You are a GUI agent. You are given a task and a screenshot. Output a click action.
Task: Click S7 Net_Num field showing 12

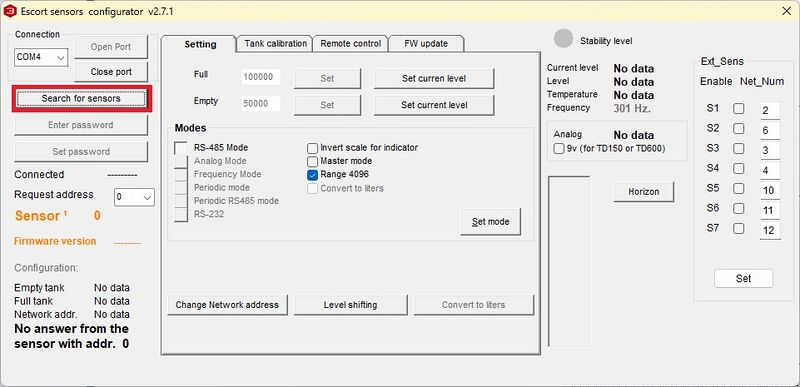click(770, 230)
